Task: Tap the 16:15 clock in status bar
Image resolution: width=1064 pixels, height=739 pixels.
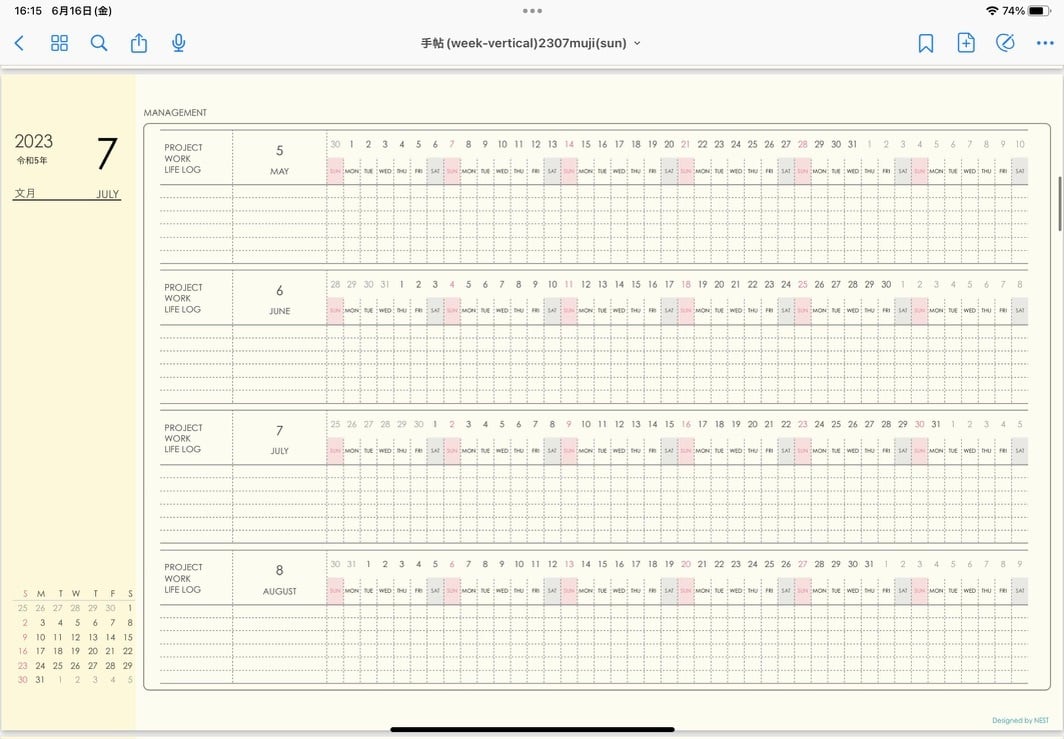Action: [x=28, y=11]
